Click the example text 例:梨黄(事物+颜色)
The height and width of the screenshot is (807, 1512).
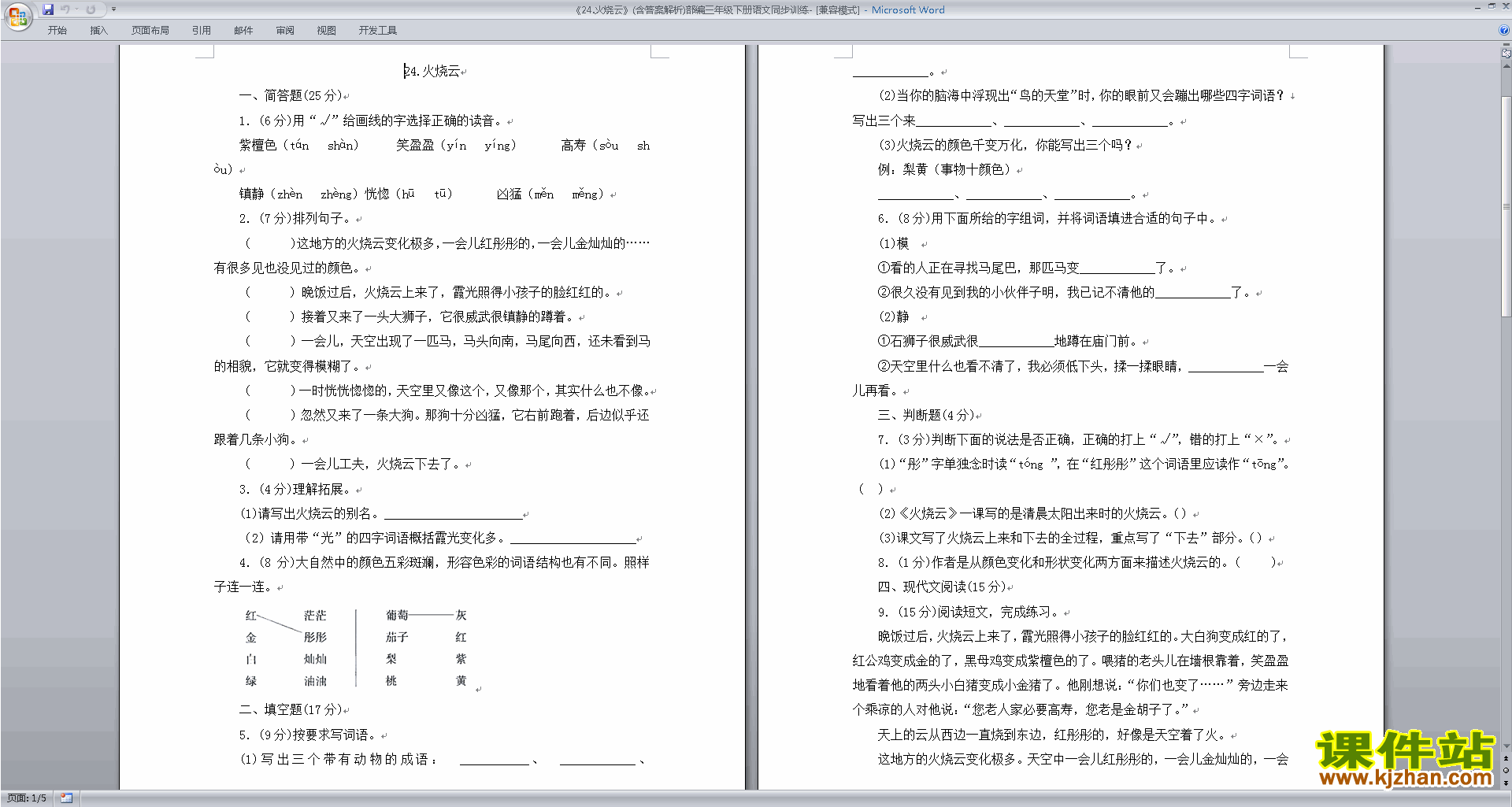click(x=944, y=169)
